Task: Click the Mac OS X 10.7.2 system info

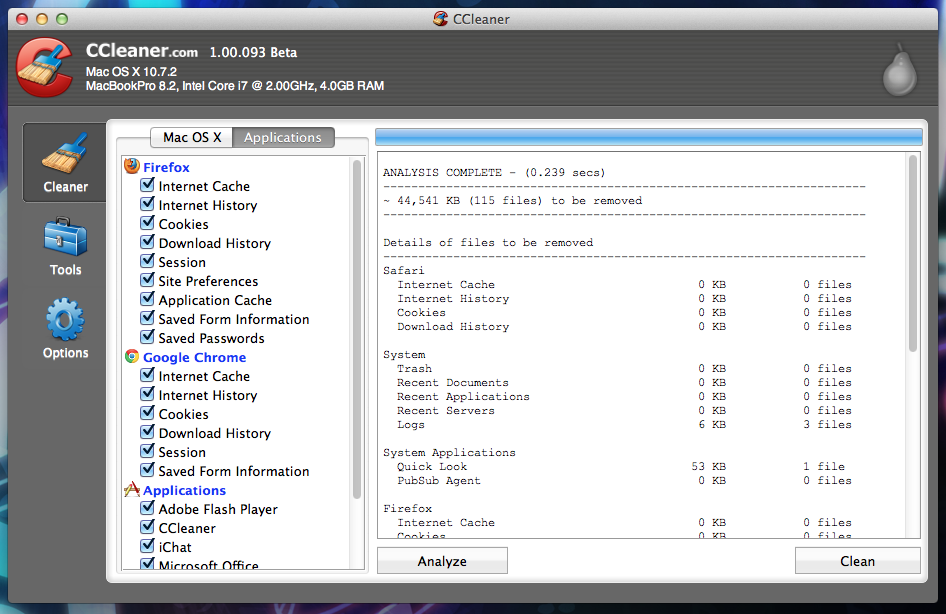Action: click(x=131, y=72)
